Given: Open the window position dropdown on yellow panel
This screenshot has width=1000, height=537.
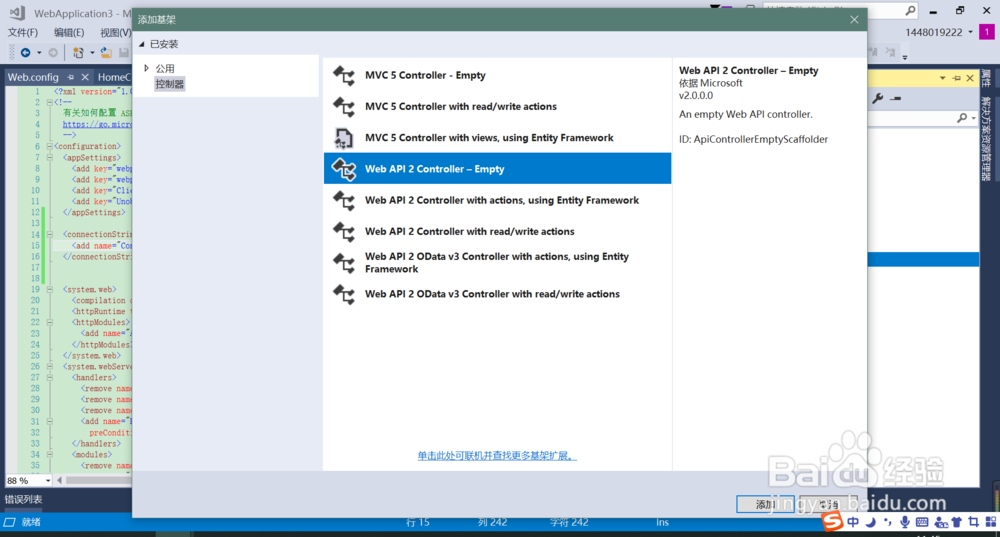Looking at the screenshot, I should click(943, 78).
